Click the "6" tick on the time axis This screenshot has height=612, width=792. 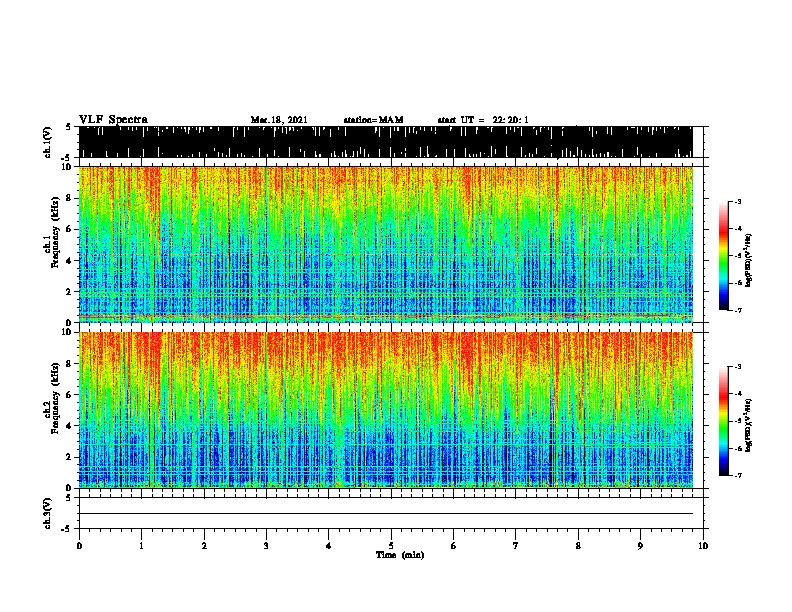coord(454,546)
